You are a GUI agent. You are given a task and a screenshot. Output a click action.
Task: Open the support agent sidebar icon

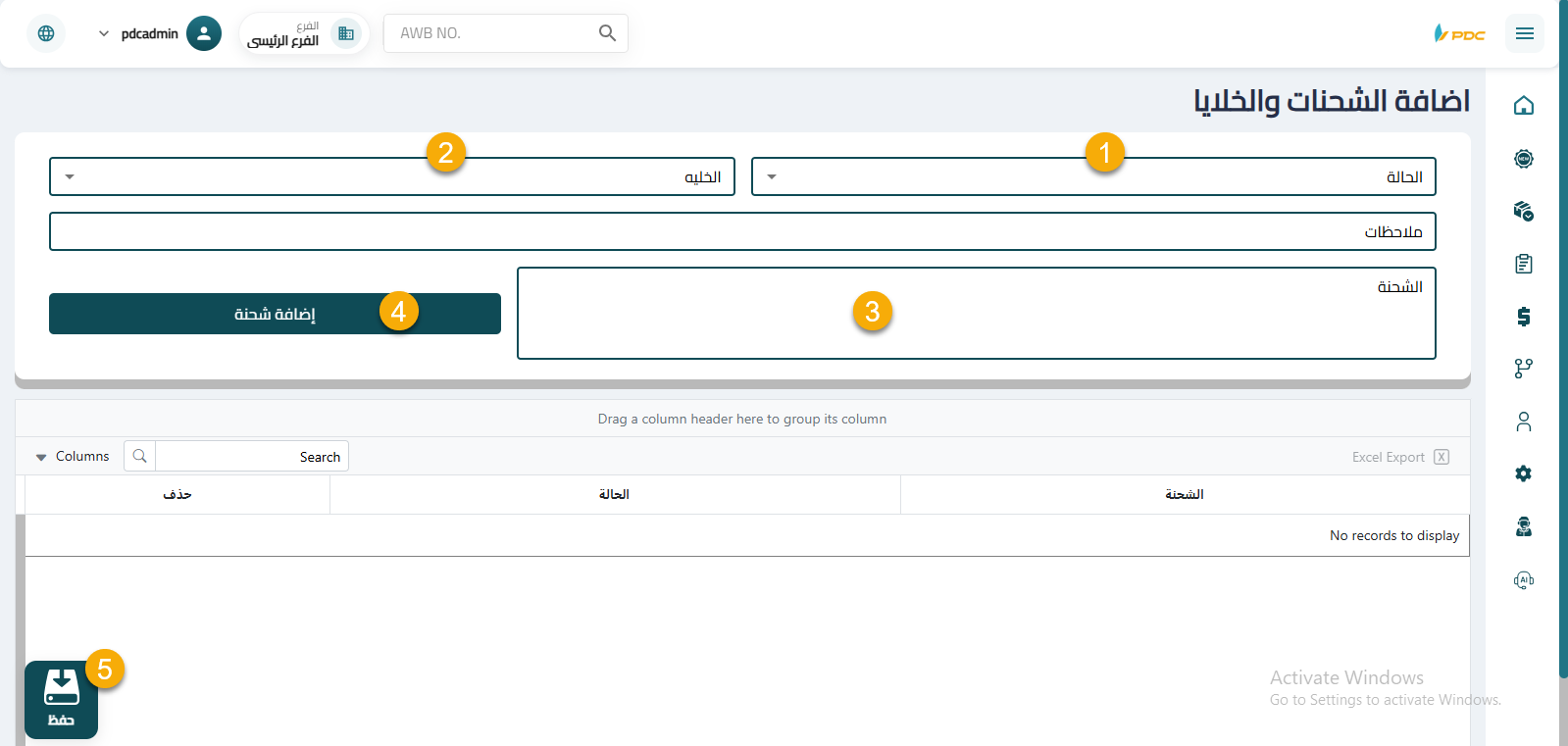1523,526
